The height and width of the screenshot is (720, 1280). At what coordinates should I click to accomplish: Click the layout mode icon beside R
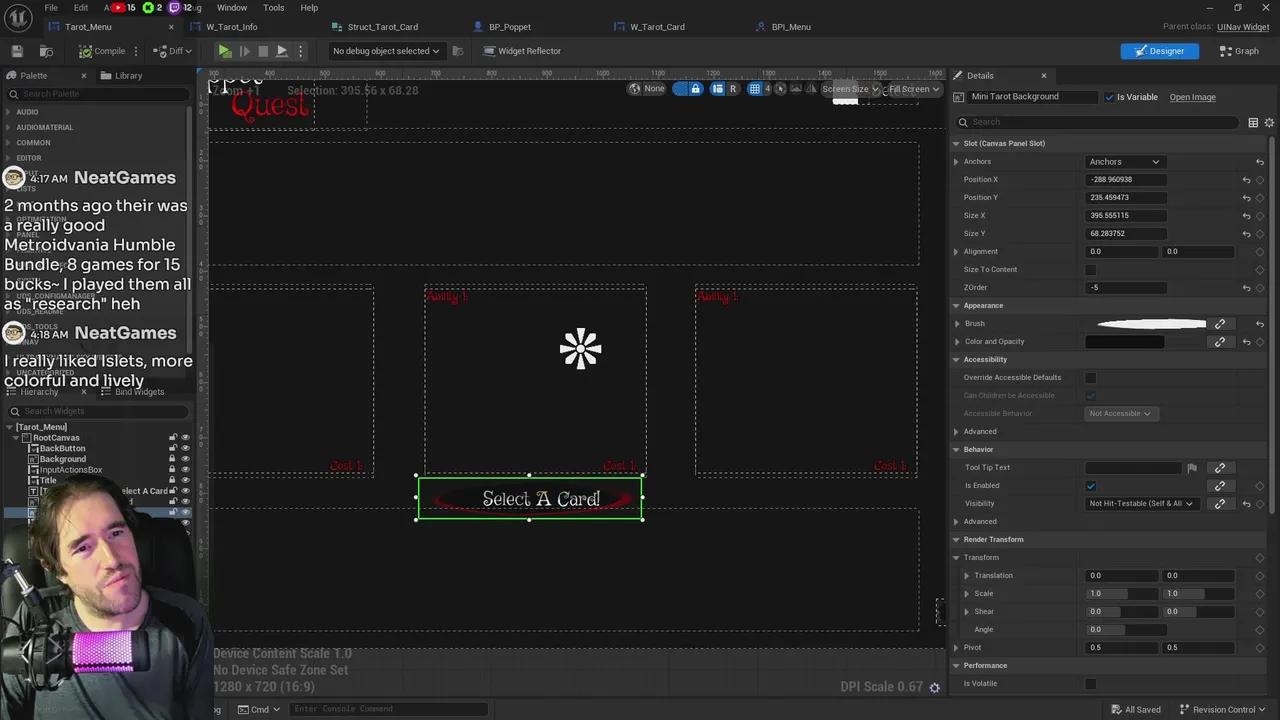717,89
